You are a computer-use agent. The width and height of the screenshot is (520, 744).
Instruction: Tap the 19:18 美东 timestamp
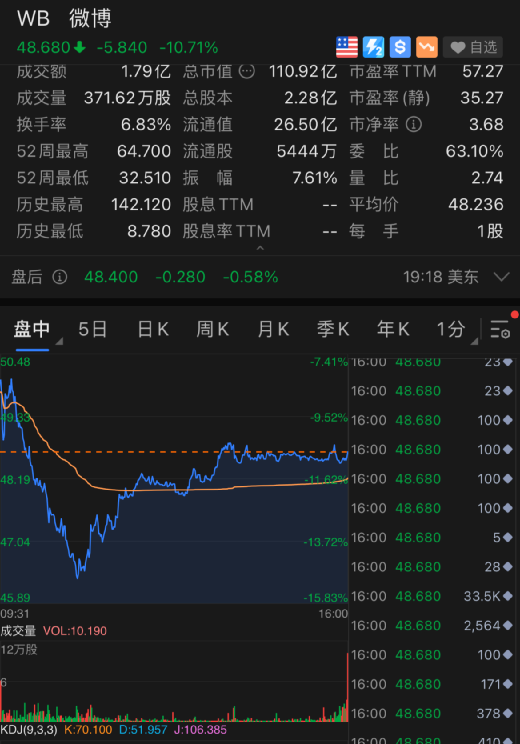(x=441, y=277)
